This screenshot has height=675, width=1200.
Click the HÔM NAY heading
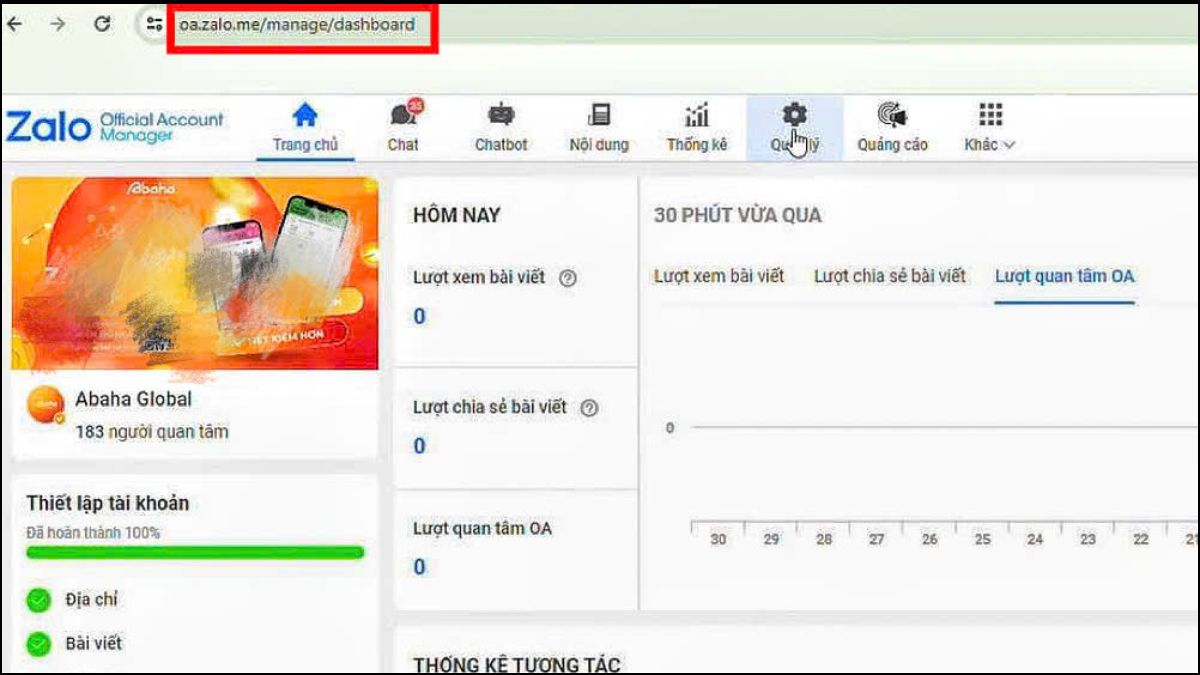coord(457,215)
